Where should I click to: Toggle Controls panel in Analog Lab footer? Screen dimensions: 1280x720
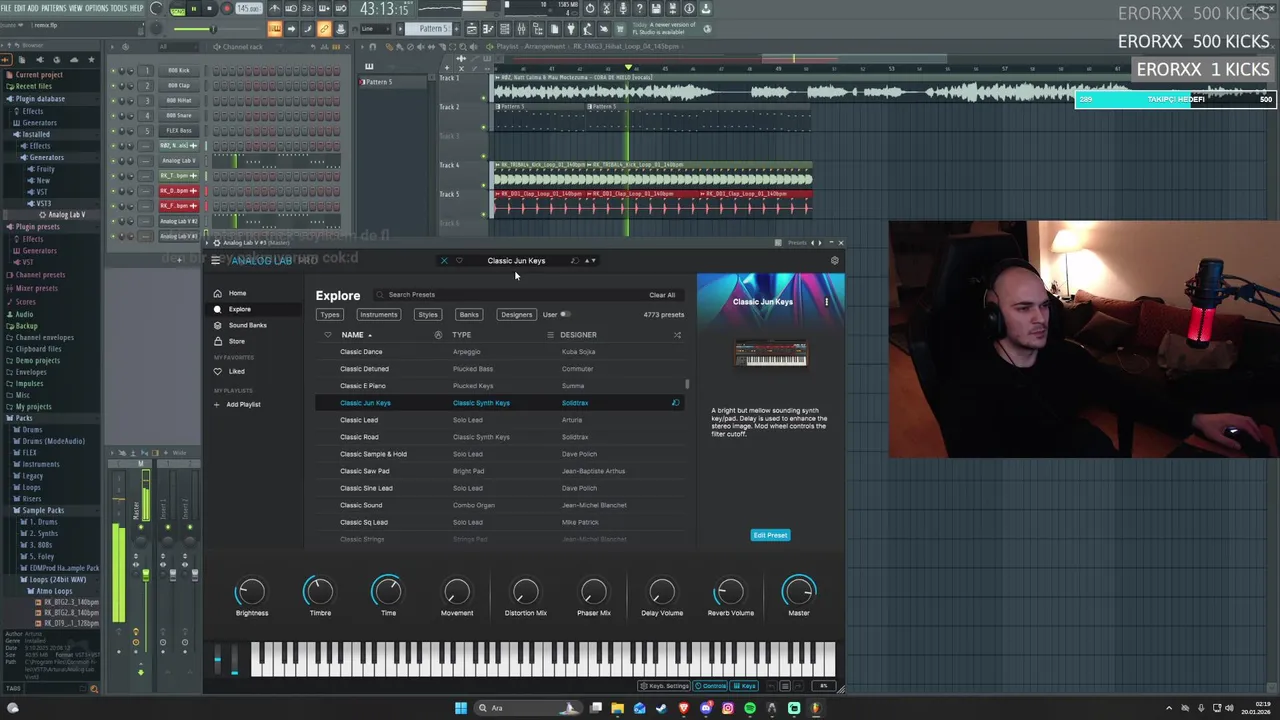click(x=711, y=686)
